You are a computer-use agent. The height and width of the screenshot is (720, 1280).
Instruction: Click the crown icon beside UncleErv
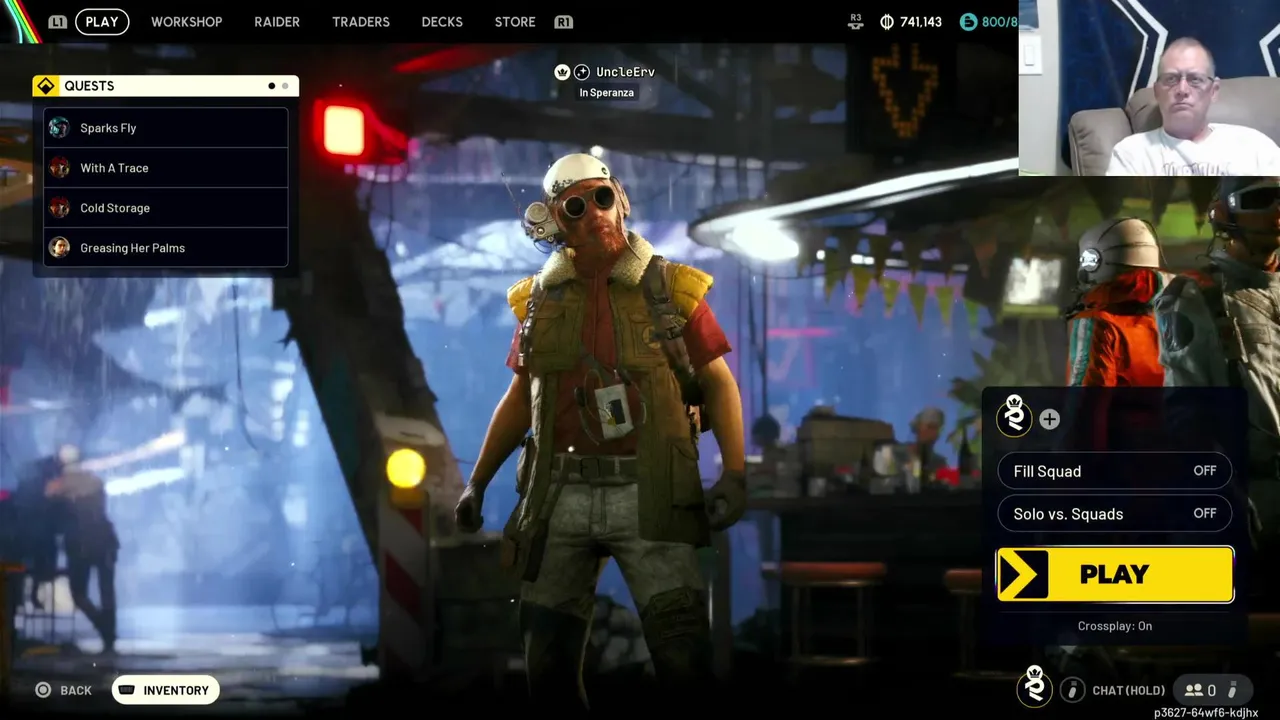562,72
